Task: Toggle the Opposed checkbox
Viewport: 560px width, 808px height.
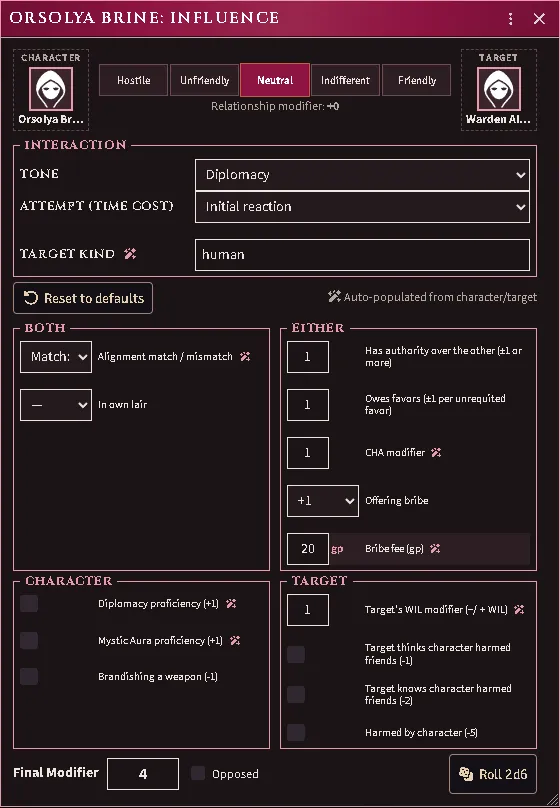Action: [198, 773]
